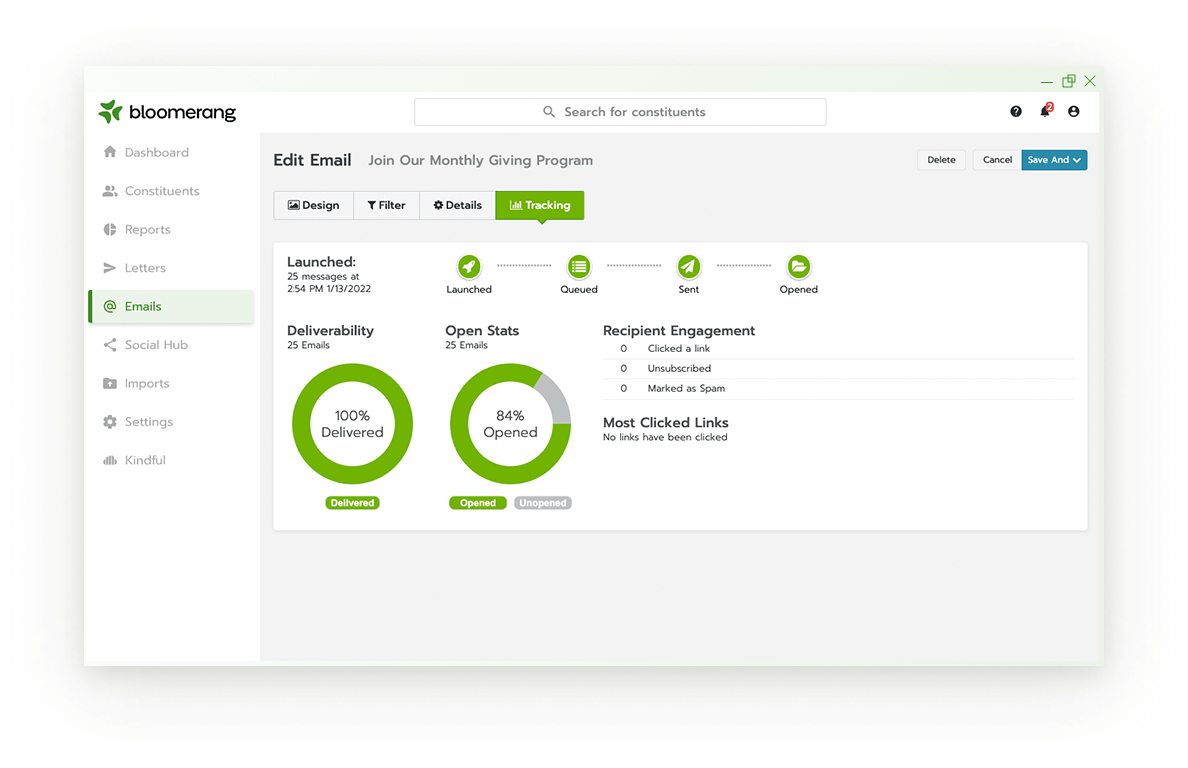The height and width of the screenshot is (768, 1188).
Task: Select the Tracking tab
Action: coord(539,205)
